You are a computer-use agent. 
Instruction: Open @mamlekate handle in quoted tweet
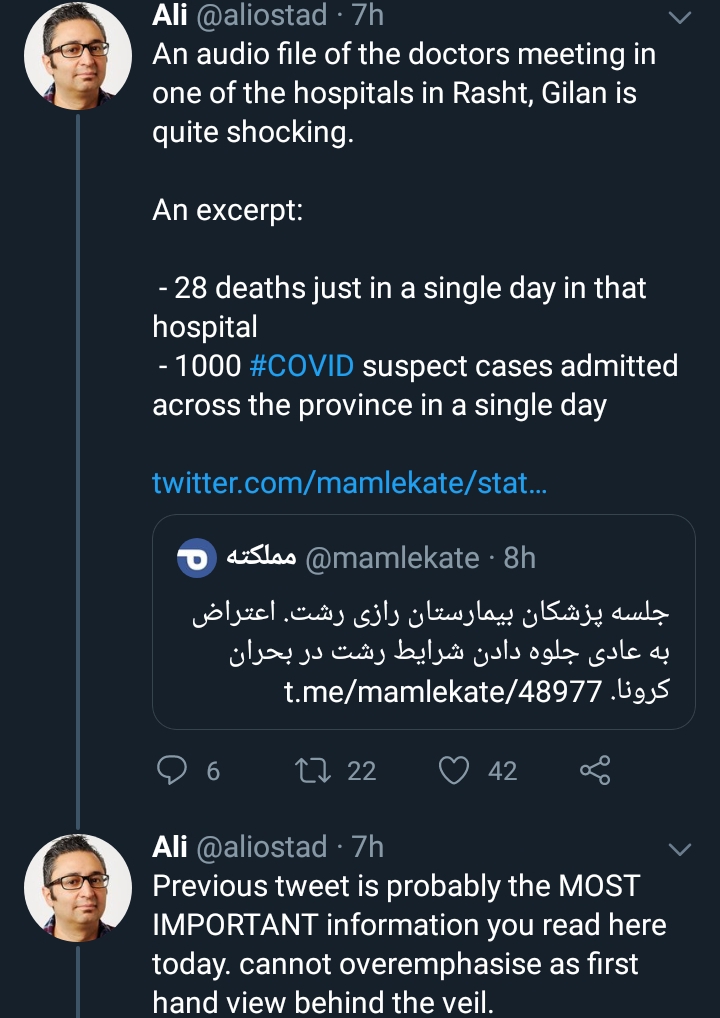coord(391,558)
